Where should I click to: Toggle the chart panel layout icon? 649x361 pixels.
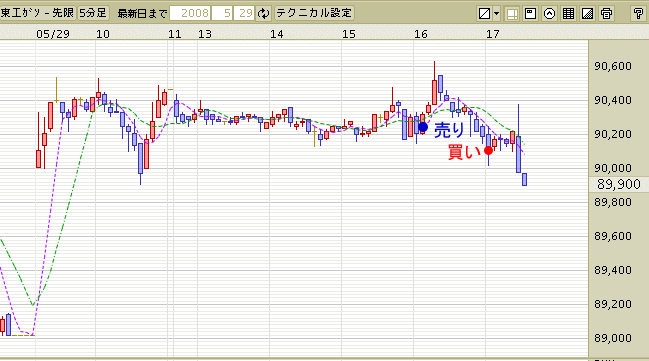point(512,14)
